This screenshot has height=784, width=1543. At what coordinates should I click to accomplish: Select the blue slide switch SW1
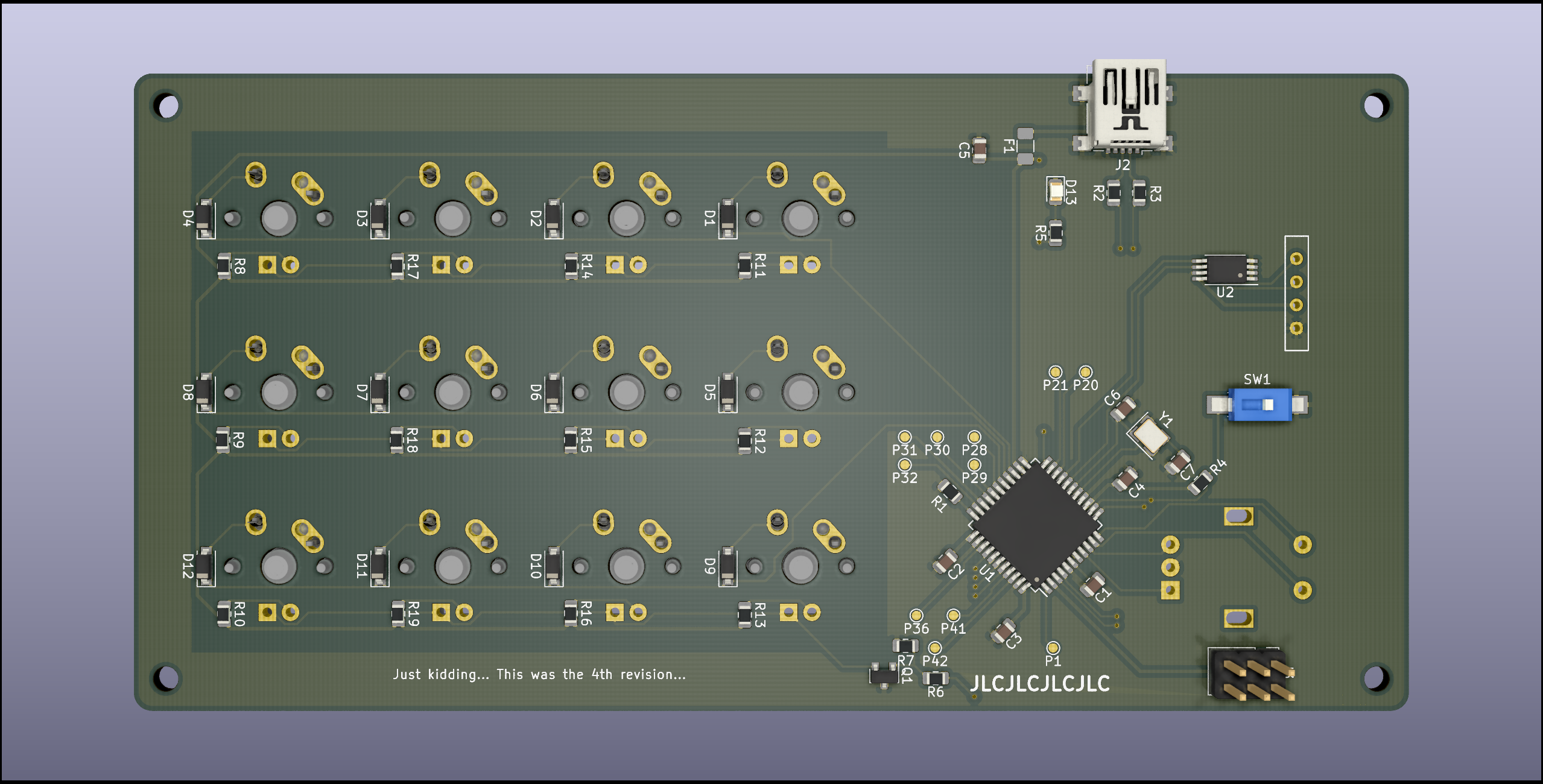1257,404
